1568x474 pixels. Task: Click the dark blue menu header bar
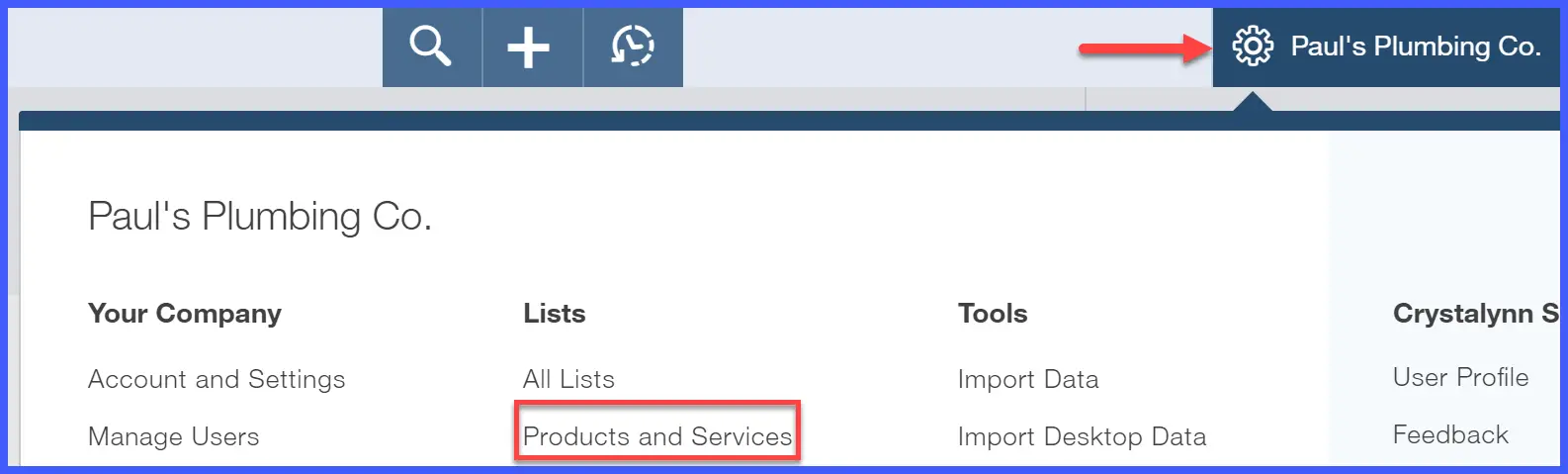click(x=789, y=121)
